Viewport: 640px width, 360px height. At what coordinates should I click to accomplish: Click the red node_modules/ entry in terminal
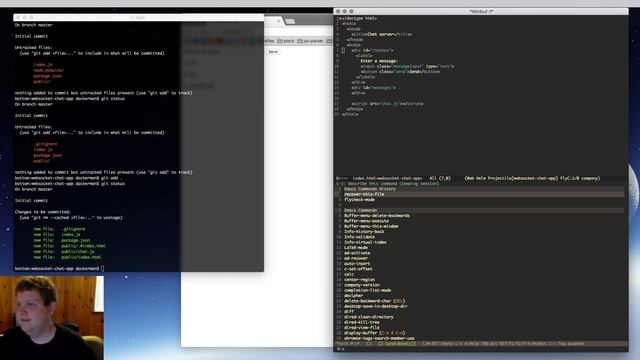(49, 70)
